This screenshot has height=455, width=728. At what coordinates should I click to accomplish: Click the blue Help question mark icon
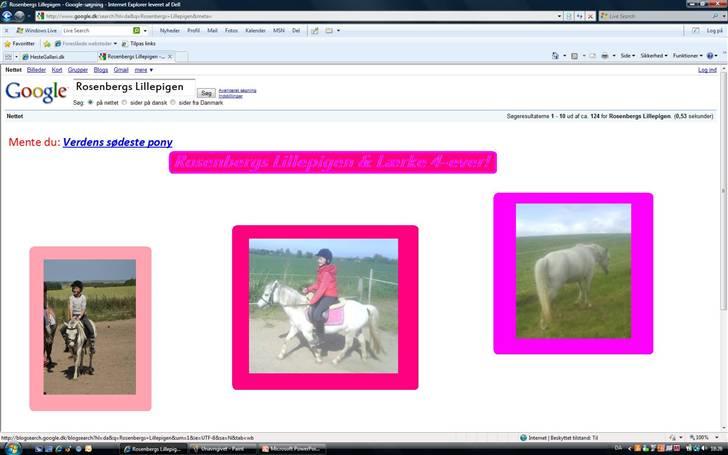pos(710,56)
